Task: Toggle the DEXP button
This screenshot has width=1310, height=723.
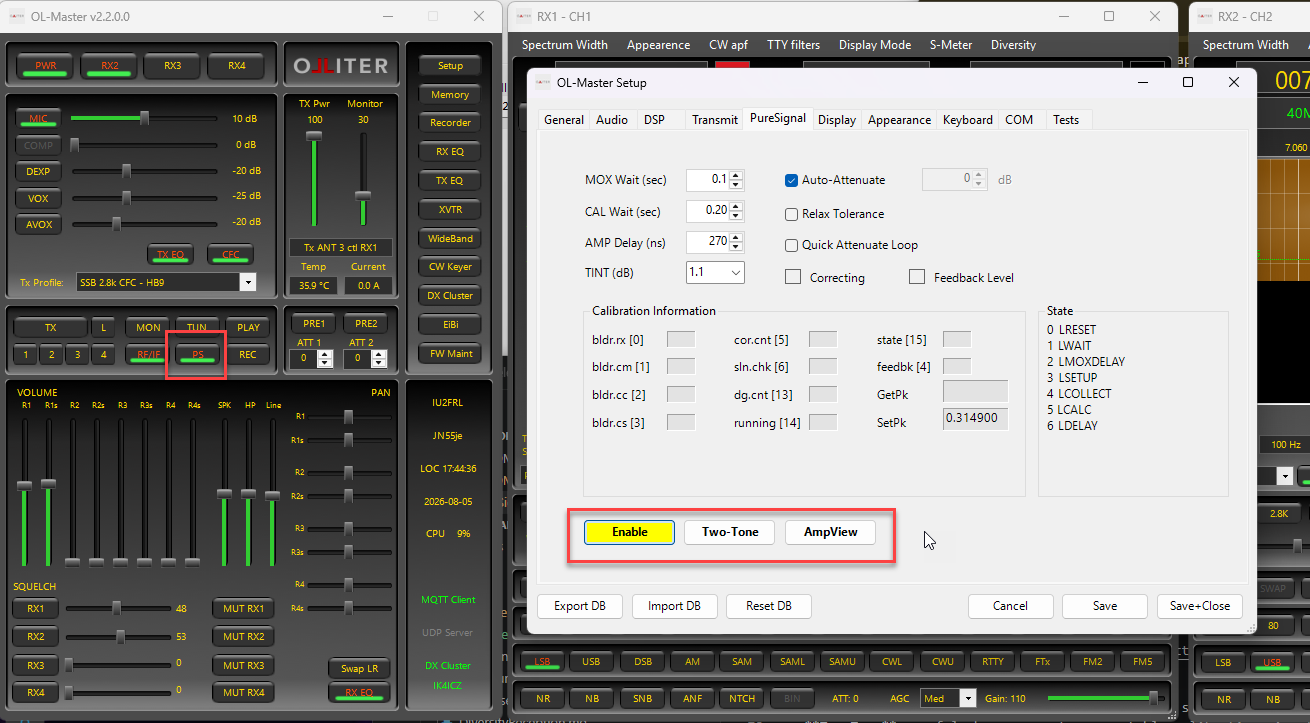Action: pos(38,171)
